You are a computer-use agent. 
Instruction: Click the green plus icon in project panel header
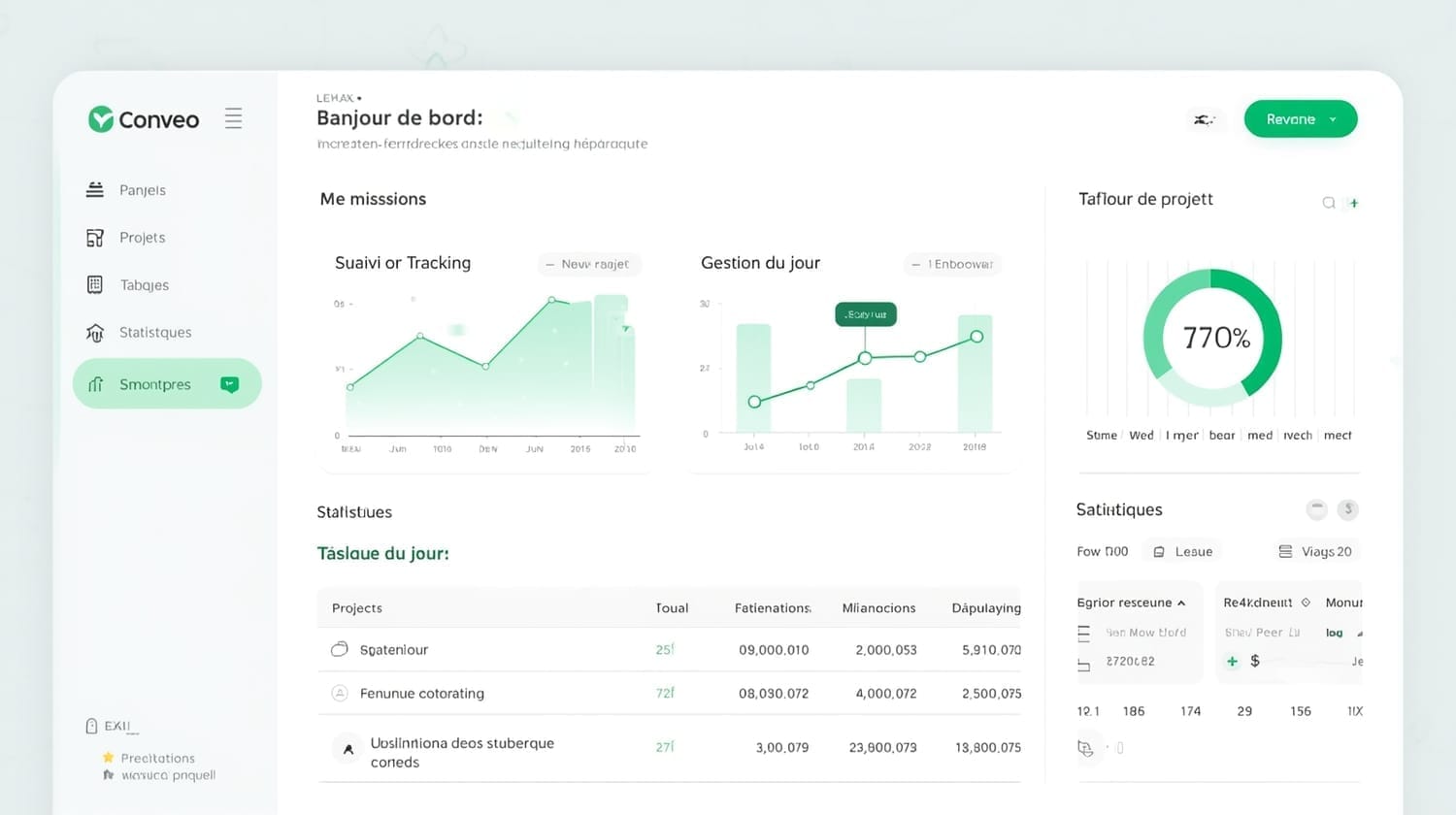tap(1353, 203)
